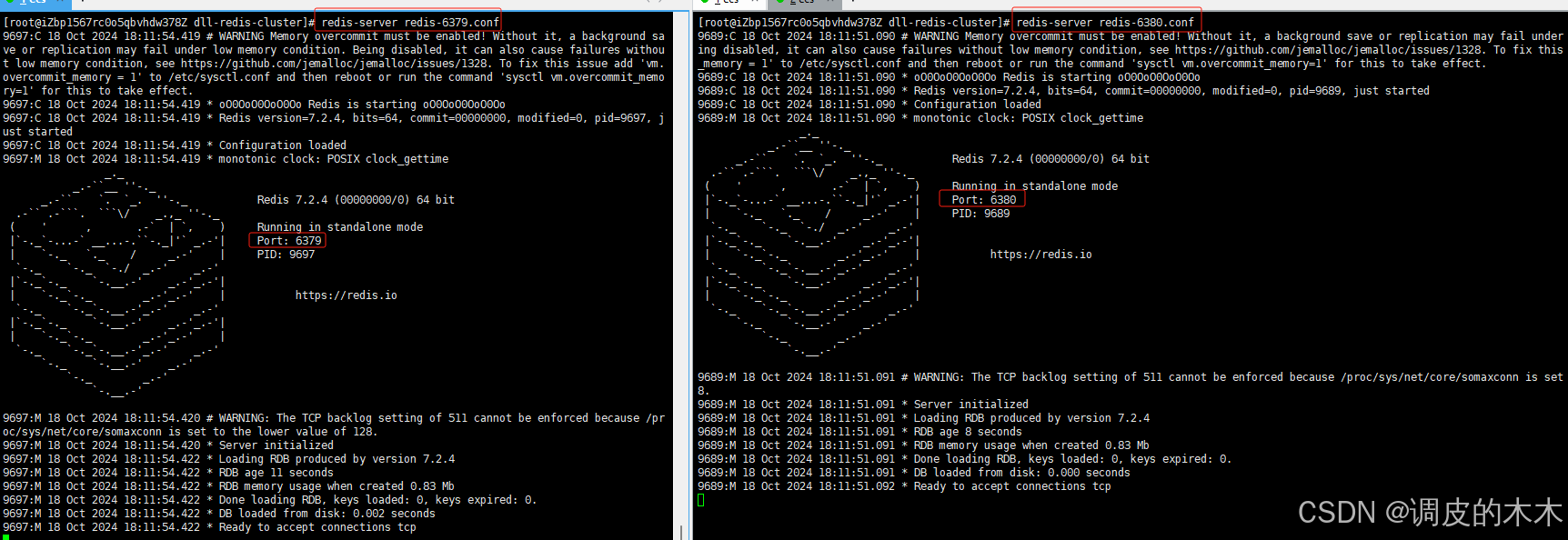Click the 9697 'RDB memory usage when created' line
1568x540 pixels.
click(228, 486)
